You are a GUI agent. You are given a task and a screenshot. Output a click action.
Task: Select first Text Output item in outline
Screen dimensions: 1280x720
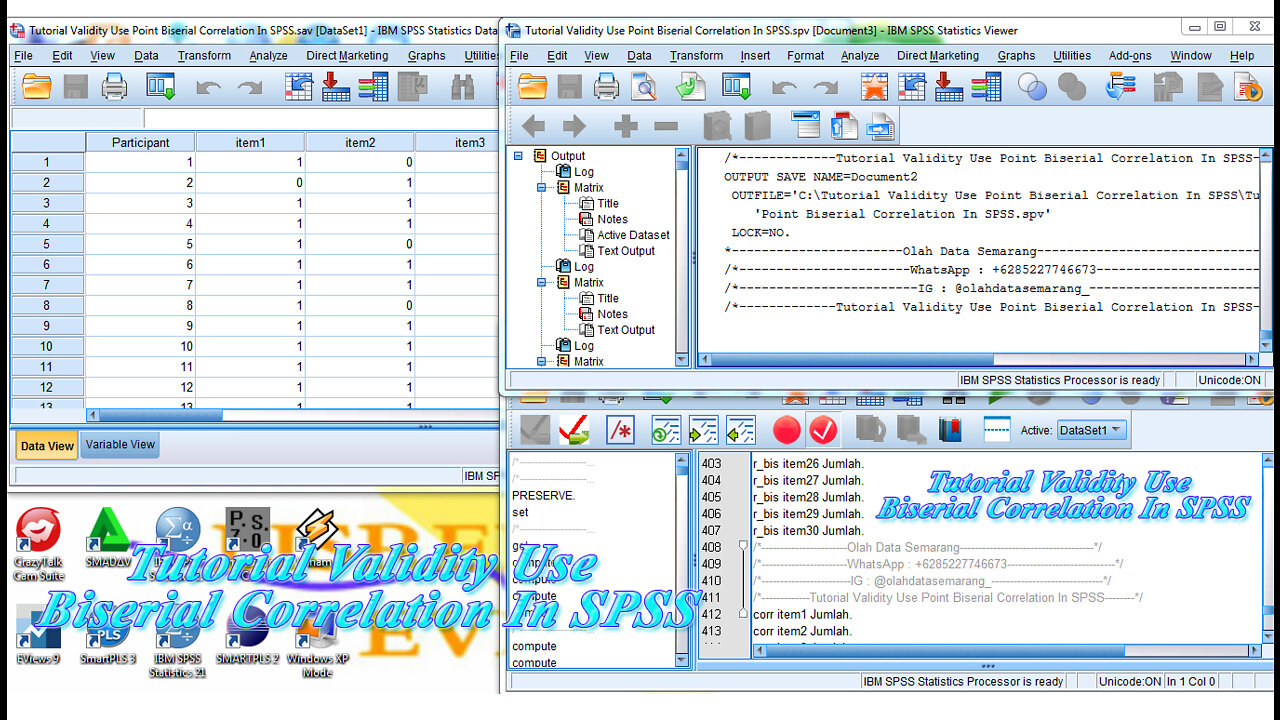626,251
